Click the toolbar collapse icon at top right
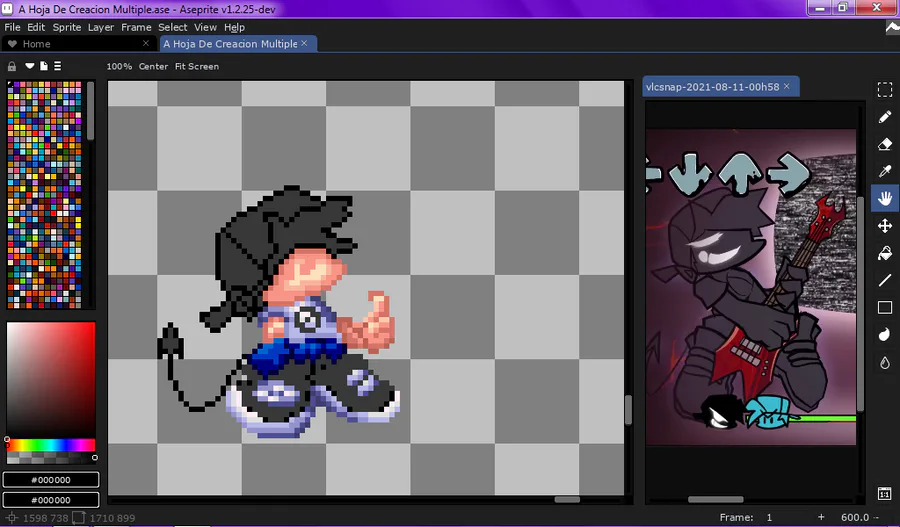The height and width of the screenshot is (527, 900). [x=891, y=27]
